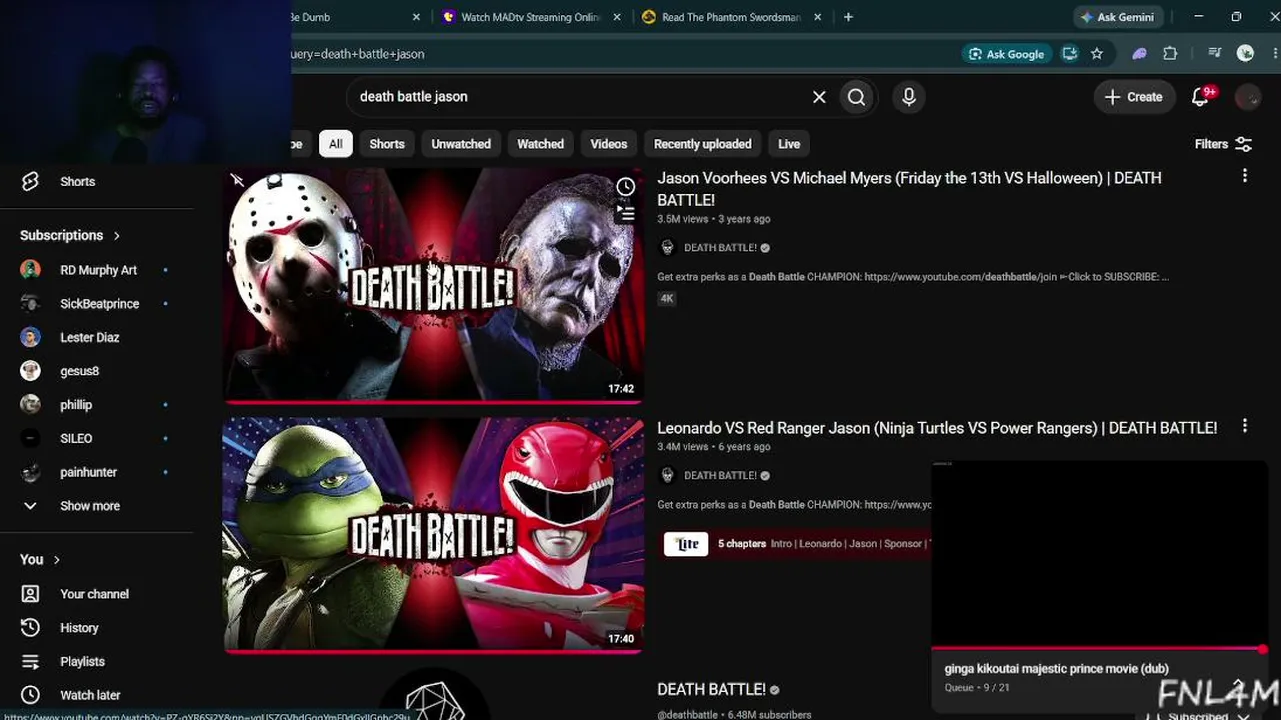Bookmark this page with the star
This screenshot has height=720, width=1281.
[1097, 54]
